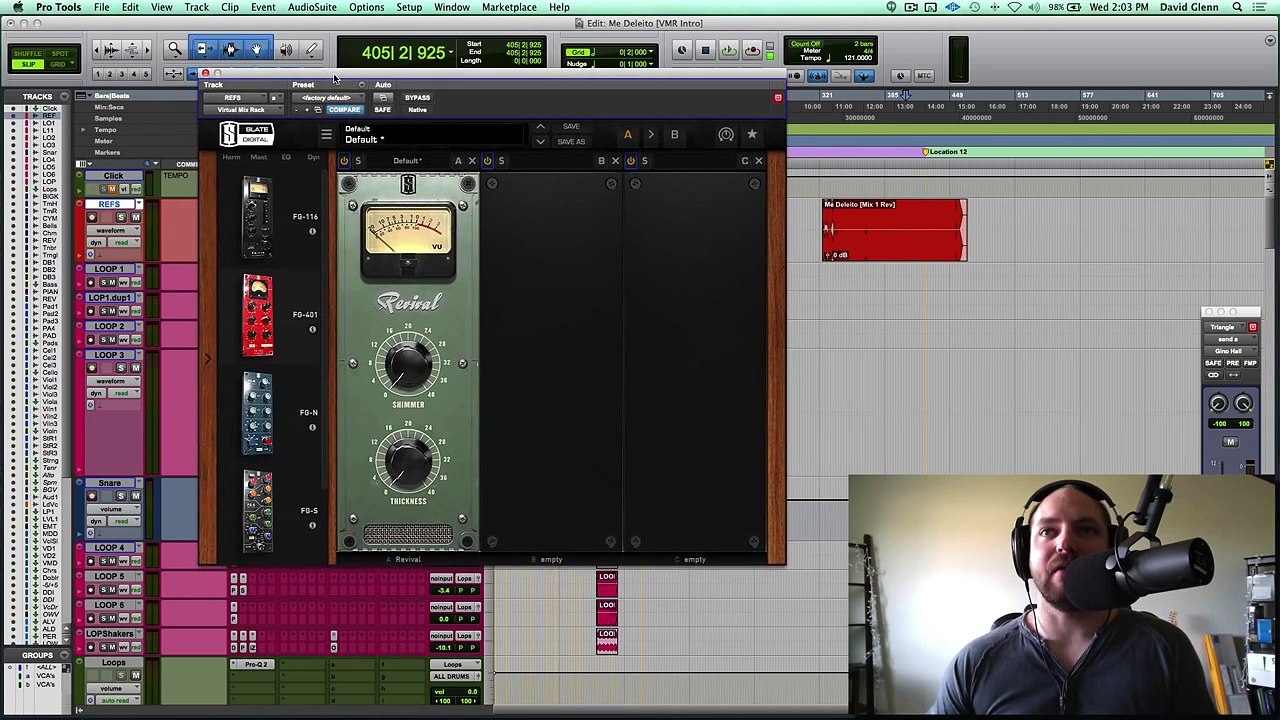
Task: Open the GROUPS list options menu
Action: [65, 655]
